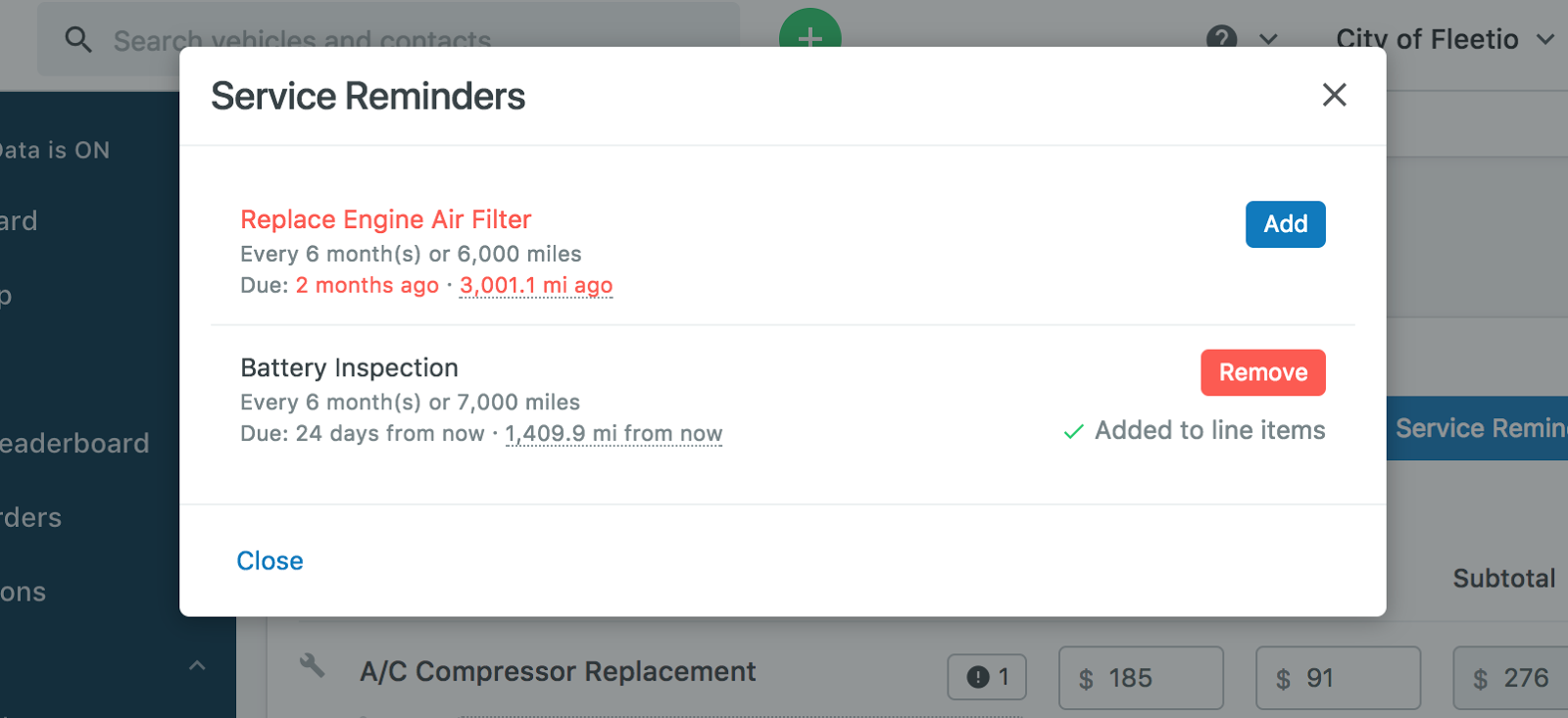The height and width of the screenshot is (718, 1568).
Task: Click the wrench icon beside A/C Compressor Replacement
Action: (312, 666)
